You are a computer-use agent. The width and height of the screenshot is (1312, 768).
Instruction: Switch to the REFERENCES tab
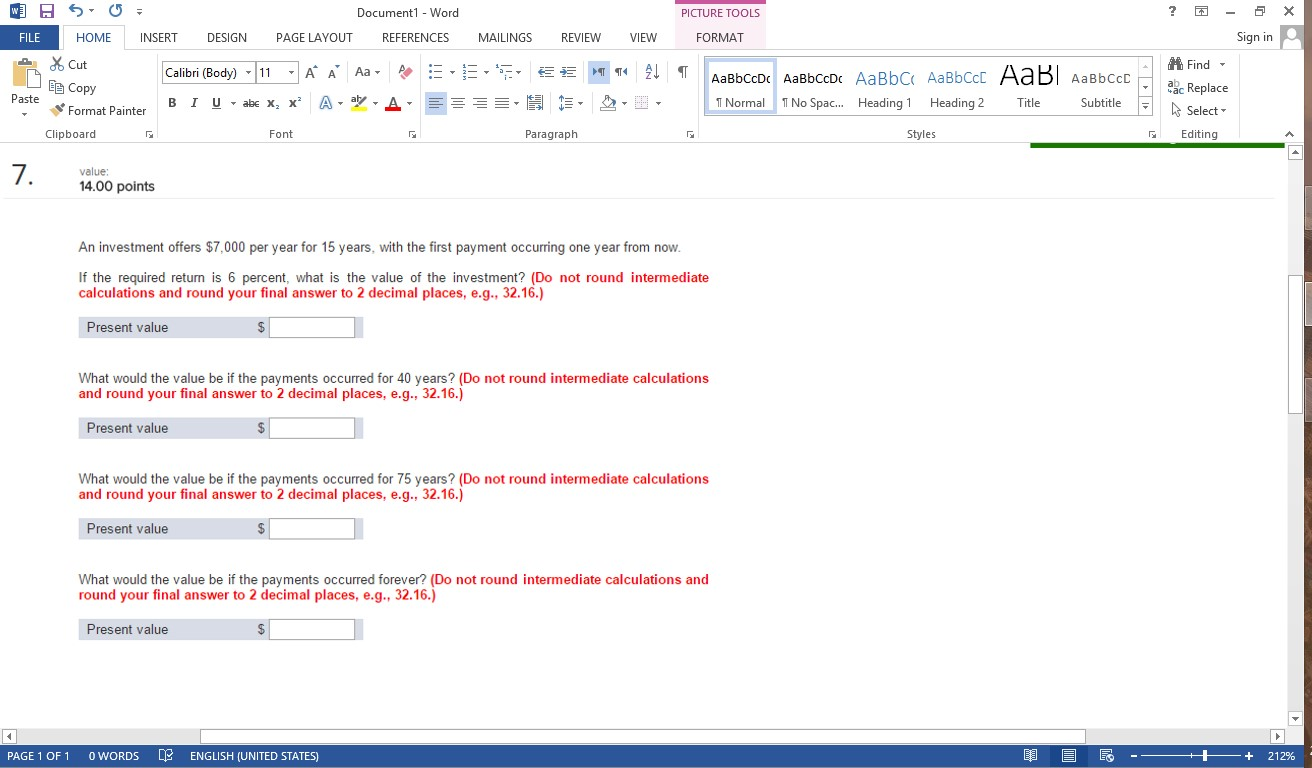pos(415,37)
